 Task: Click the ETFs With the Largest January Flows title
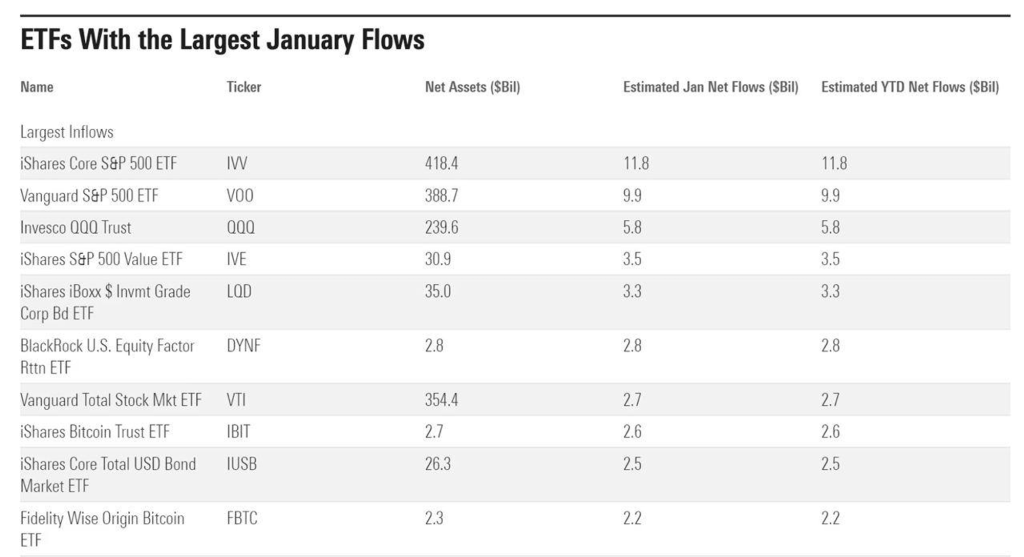click(x=222, y=41)
